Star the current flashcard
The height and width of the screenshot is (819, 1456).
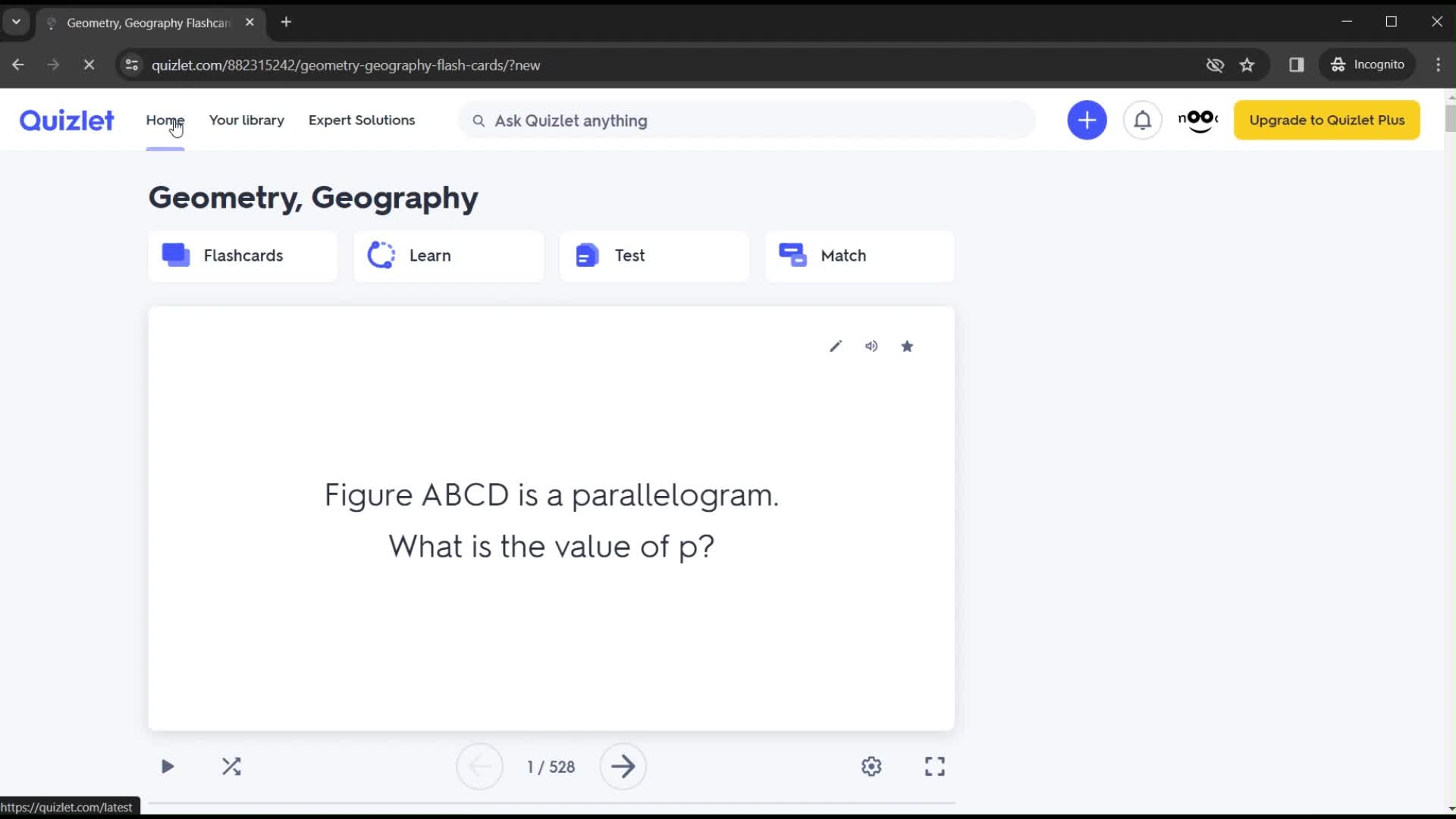[x=908, y=346]
